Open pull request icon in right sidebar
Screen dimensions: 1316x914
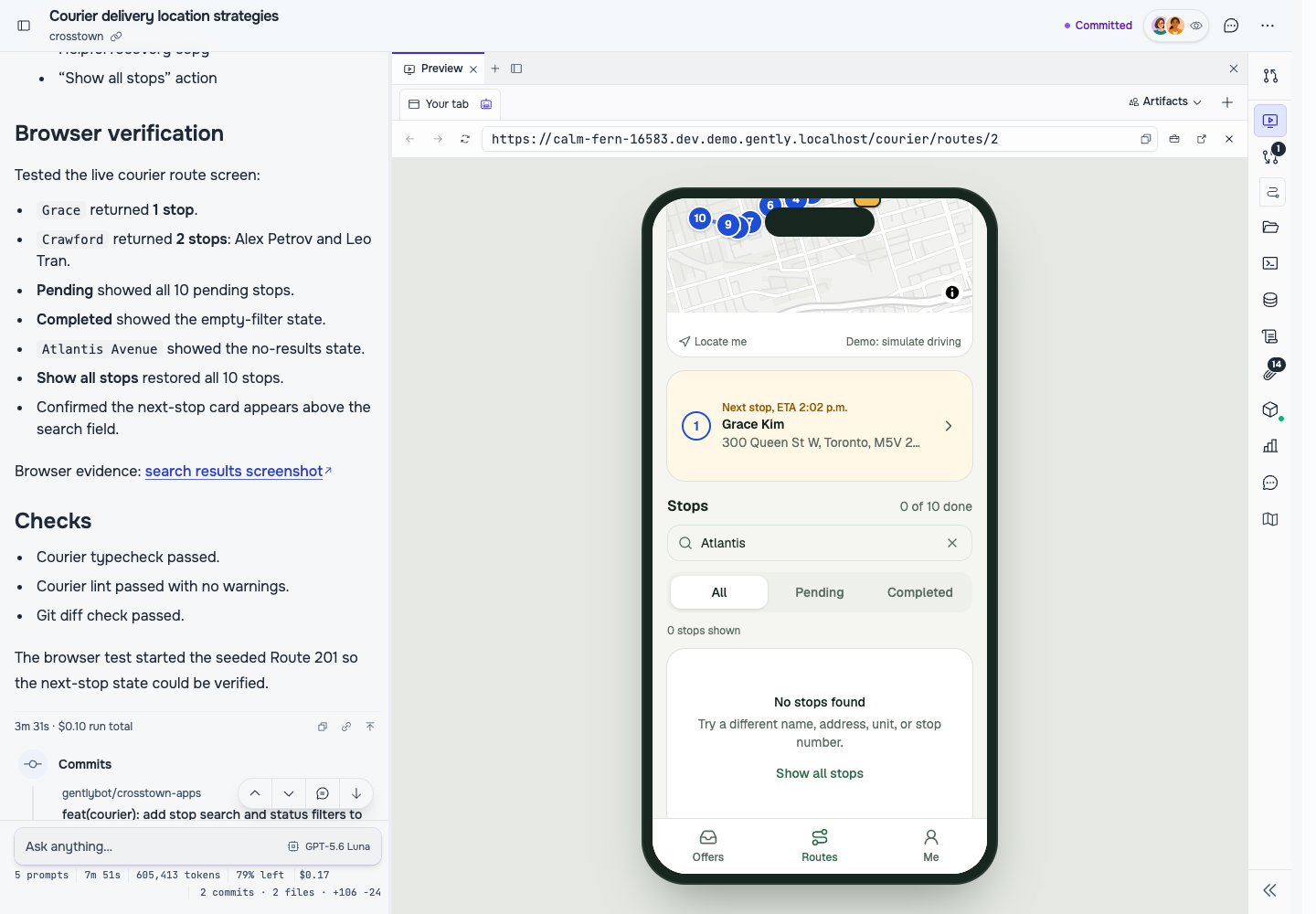1270,76
